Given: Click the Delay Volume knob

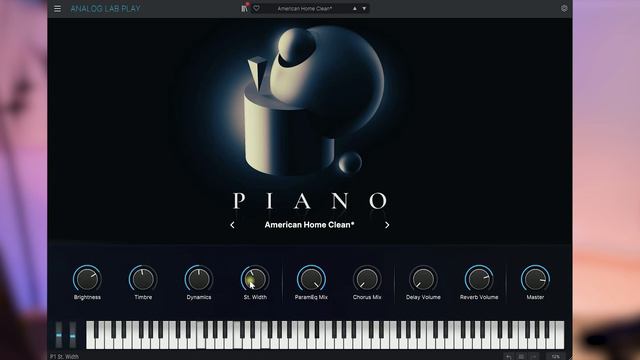Looking at the screenshot, I should (423, 279).
